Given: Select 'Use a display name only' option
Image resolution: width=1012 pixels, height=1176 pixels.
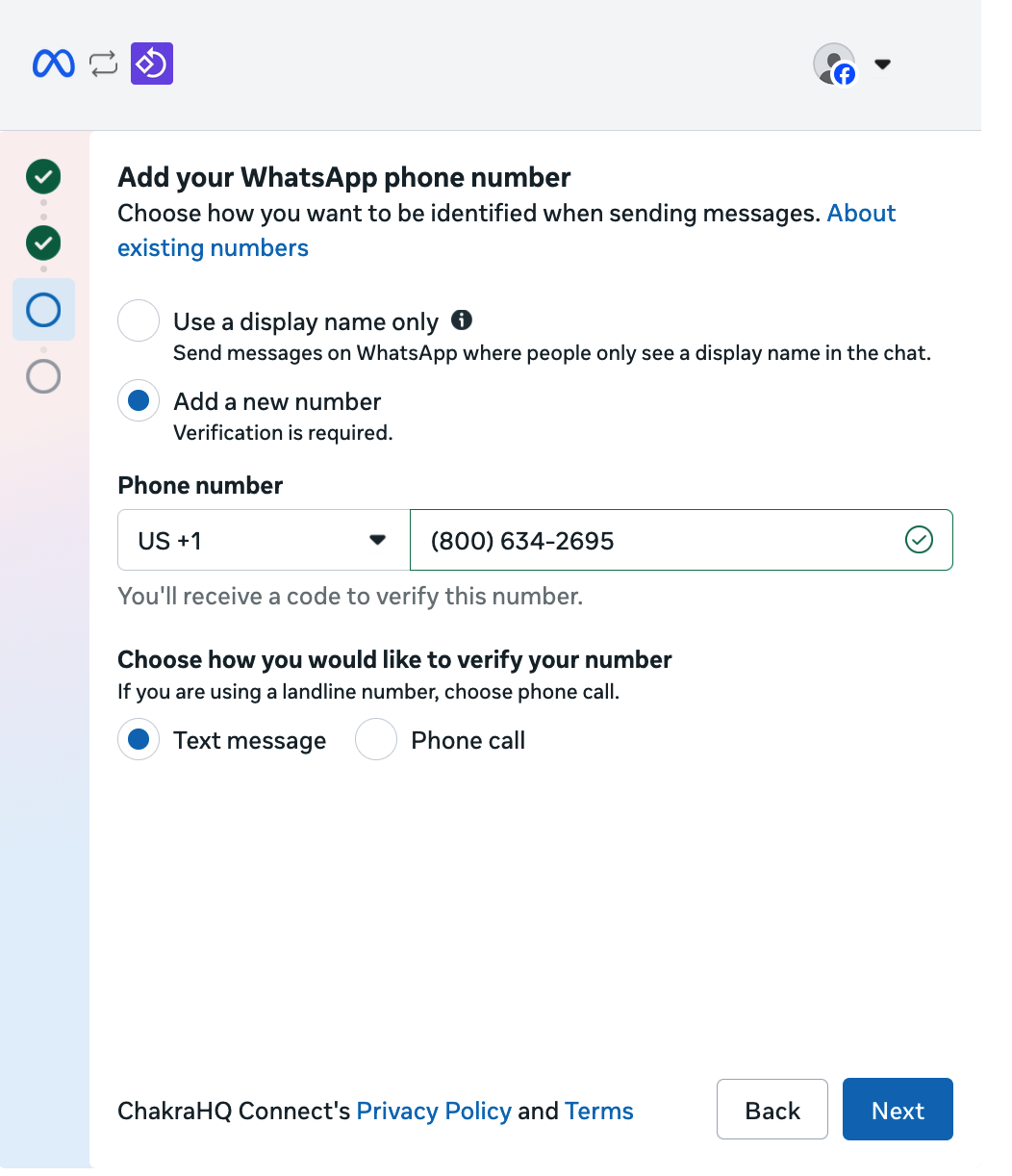Looking at the screenshot, I should pyautogui.click(x=139, y=321).
